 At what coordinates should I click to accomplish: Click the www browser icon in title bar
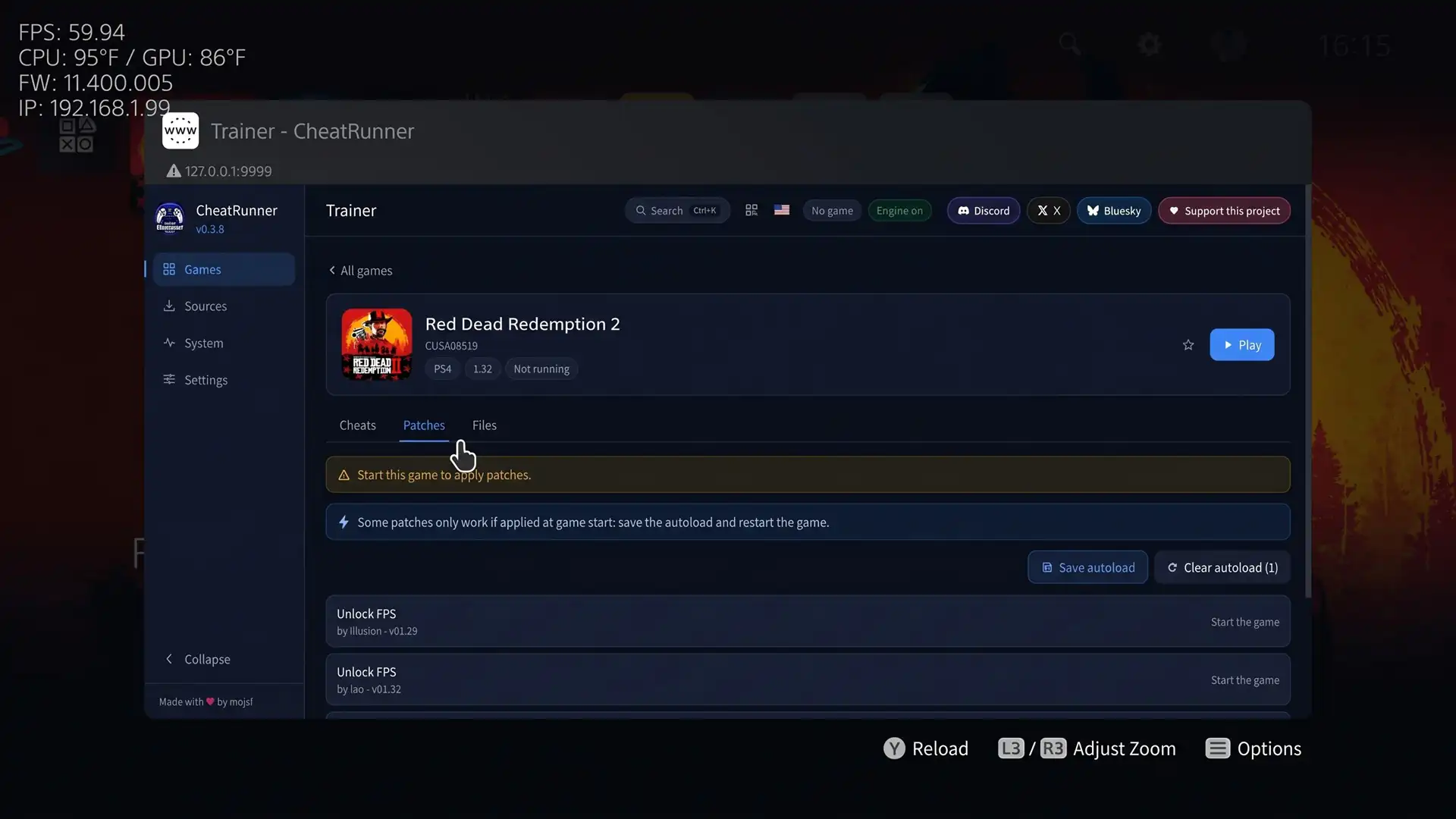[180, 131]
